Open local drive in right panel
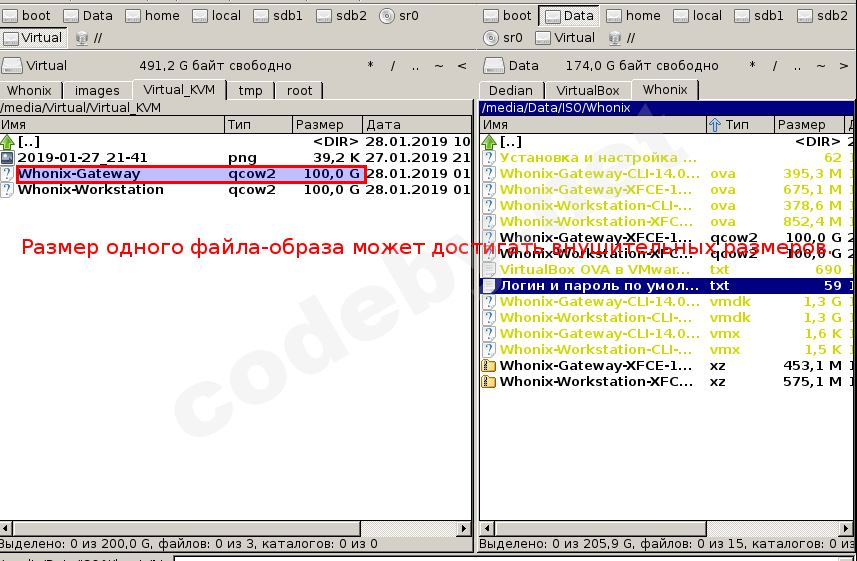 (697, 16)
